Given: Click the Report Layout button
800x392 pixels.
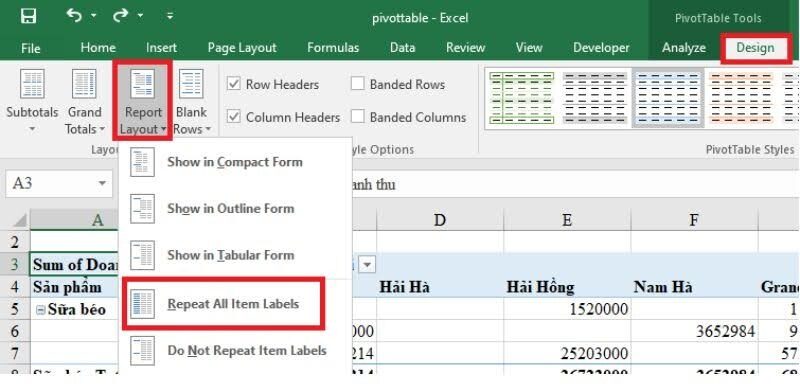Looking at the screenshot, I should 142,101.
